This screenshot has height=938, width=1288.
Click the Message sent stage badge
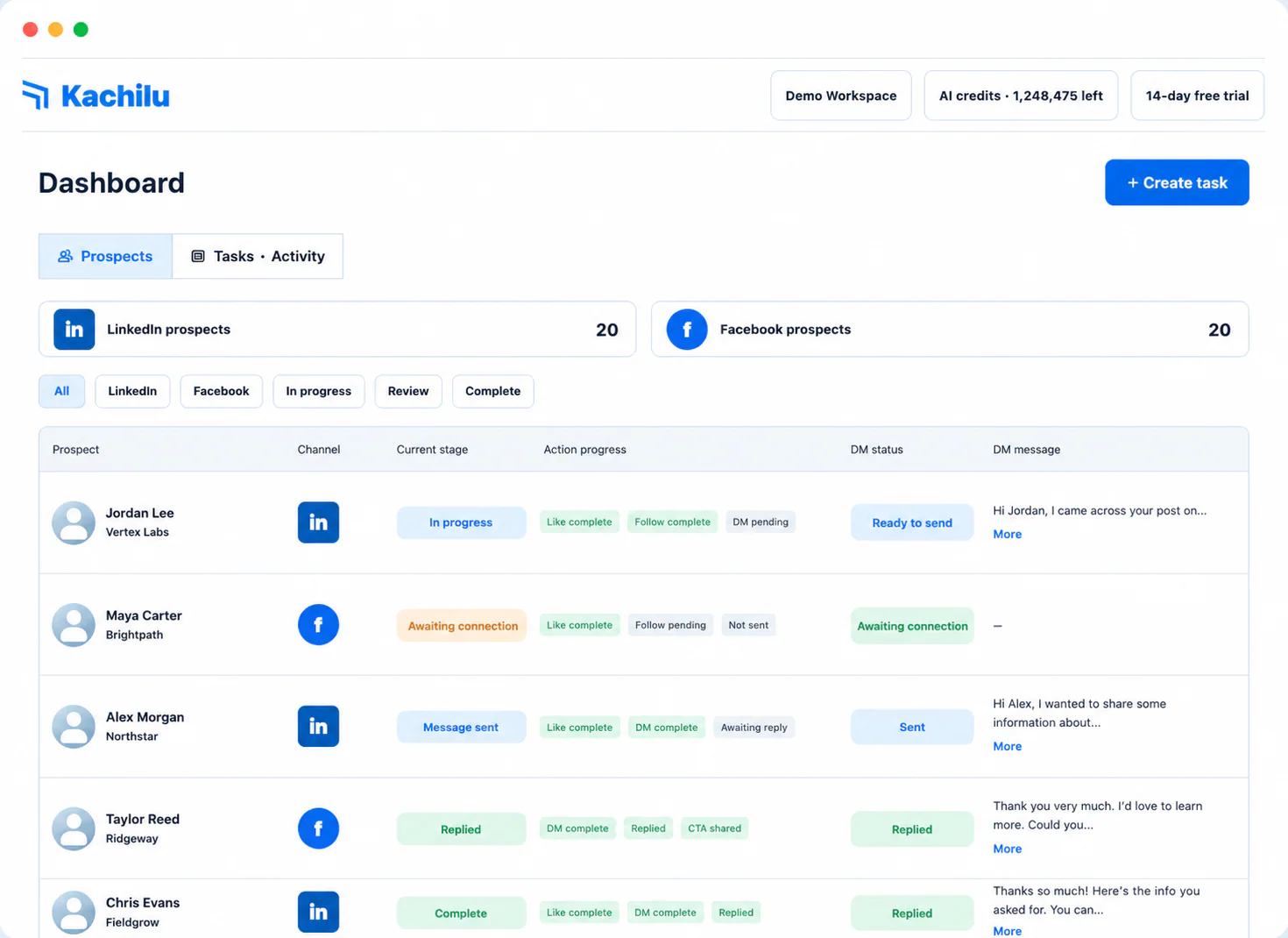(x=461, y=727)
